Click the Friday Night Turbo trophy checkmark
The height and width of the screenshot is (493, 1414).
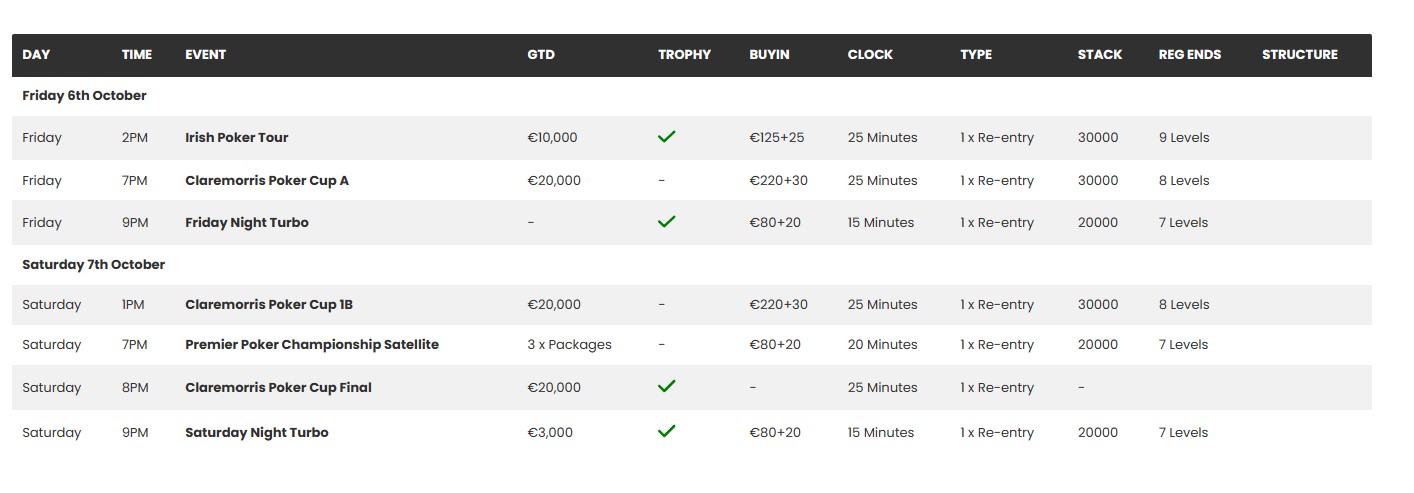tap(667, 222)
